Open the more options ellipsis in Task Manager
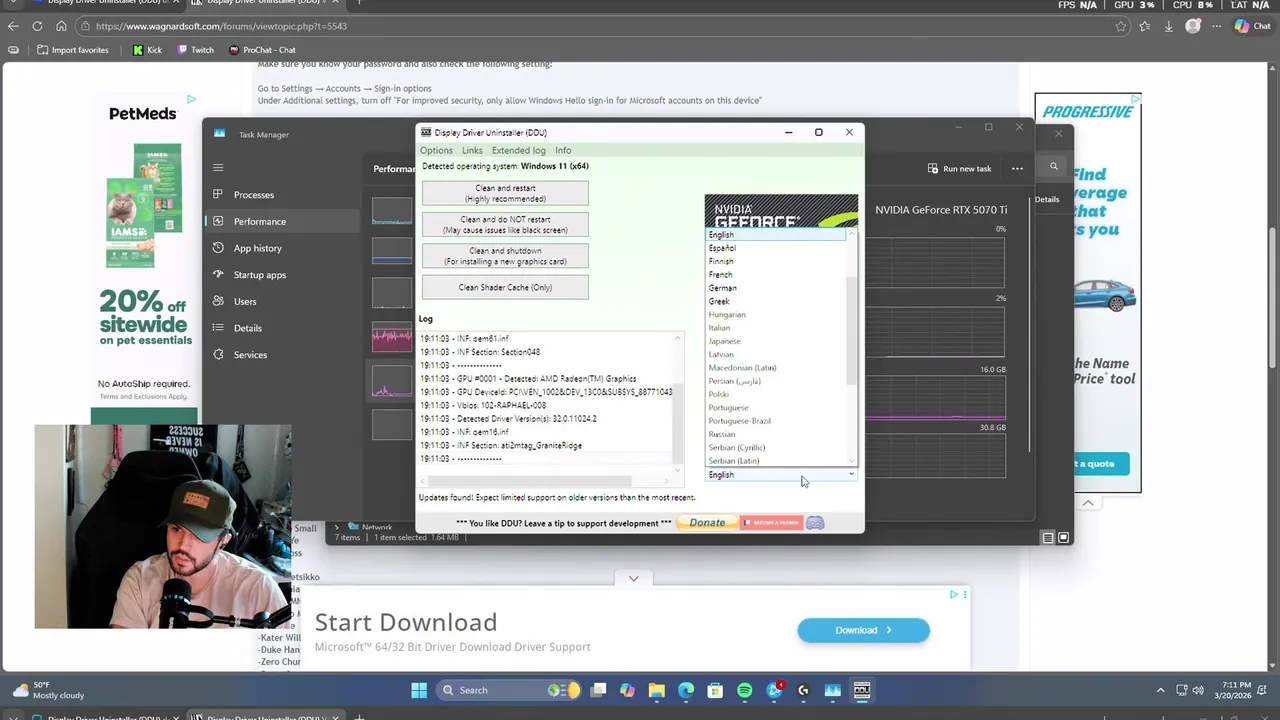The height and width of the screenshot is (720, 1280). tap(1017, 168)
